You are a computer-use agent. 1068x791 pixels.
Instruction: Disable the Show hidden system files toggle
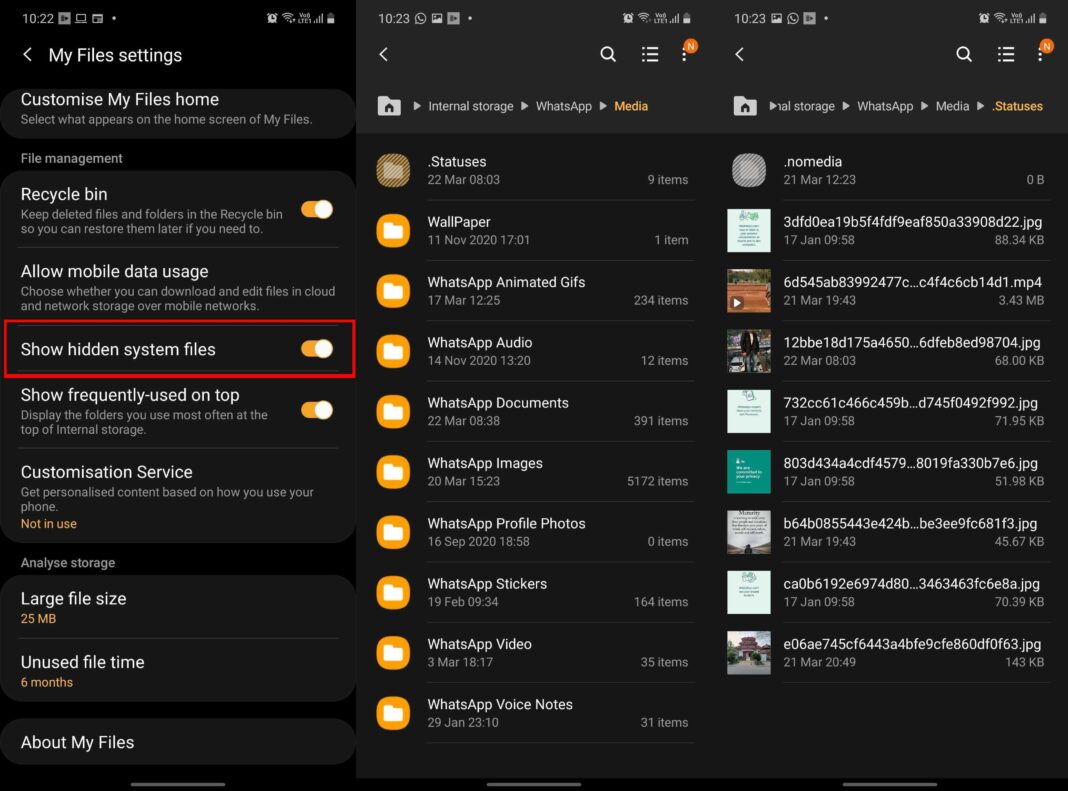317,349
